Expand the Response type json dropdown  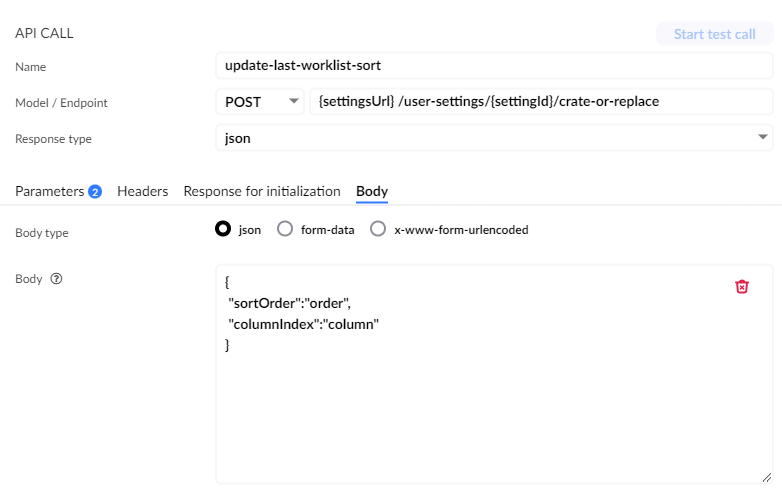(494, 138)
